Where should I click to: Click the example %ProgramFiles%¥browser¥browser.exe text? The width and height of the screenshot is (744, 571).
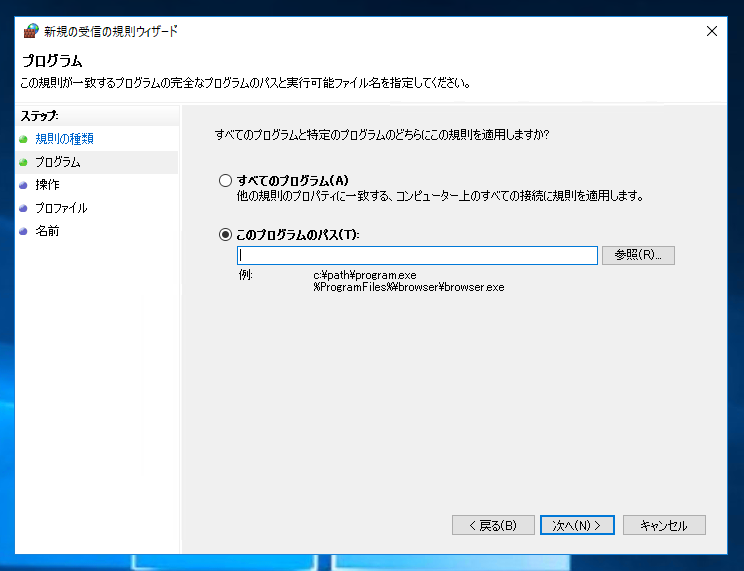(409, 287)
